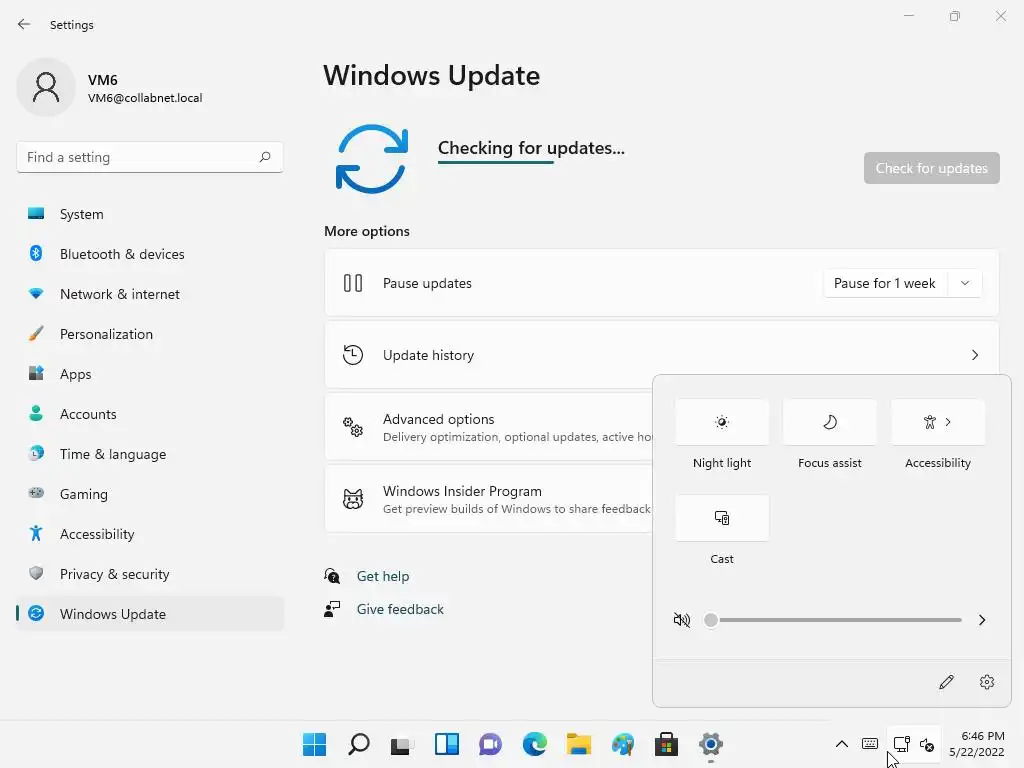Image resolution: width=1024 pixels, height=768 pixels.
Task: Open Personalization category
Action: point(150,334)
